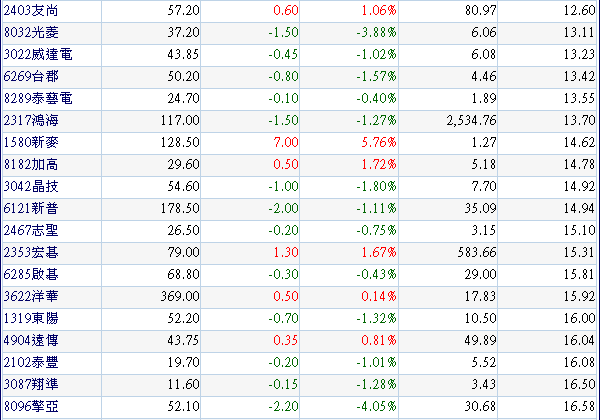Open stock link 6269台郡
This screenshot has width=600, height=420.
[31, 76]
